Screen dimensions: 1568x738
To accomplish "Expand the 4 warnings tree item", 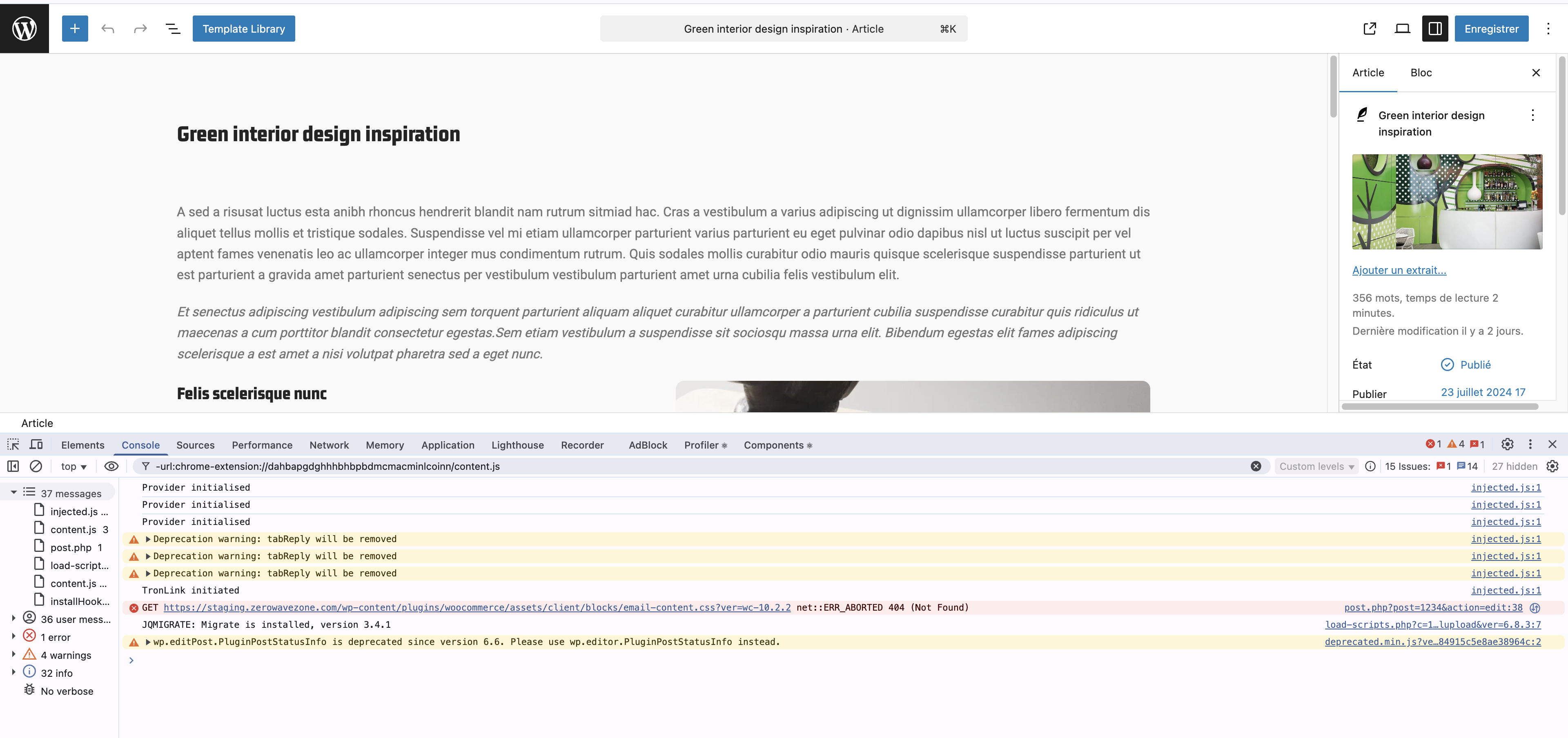I will coord(13,655).
